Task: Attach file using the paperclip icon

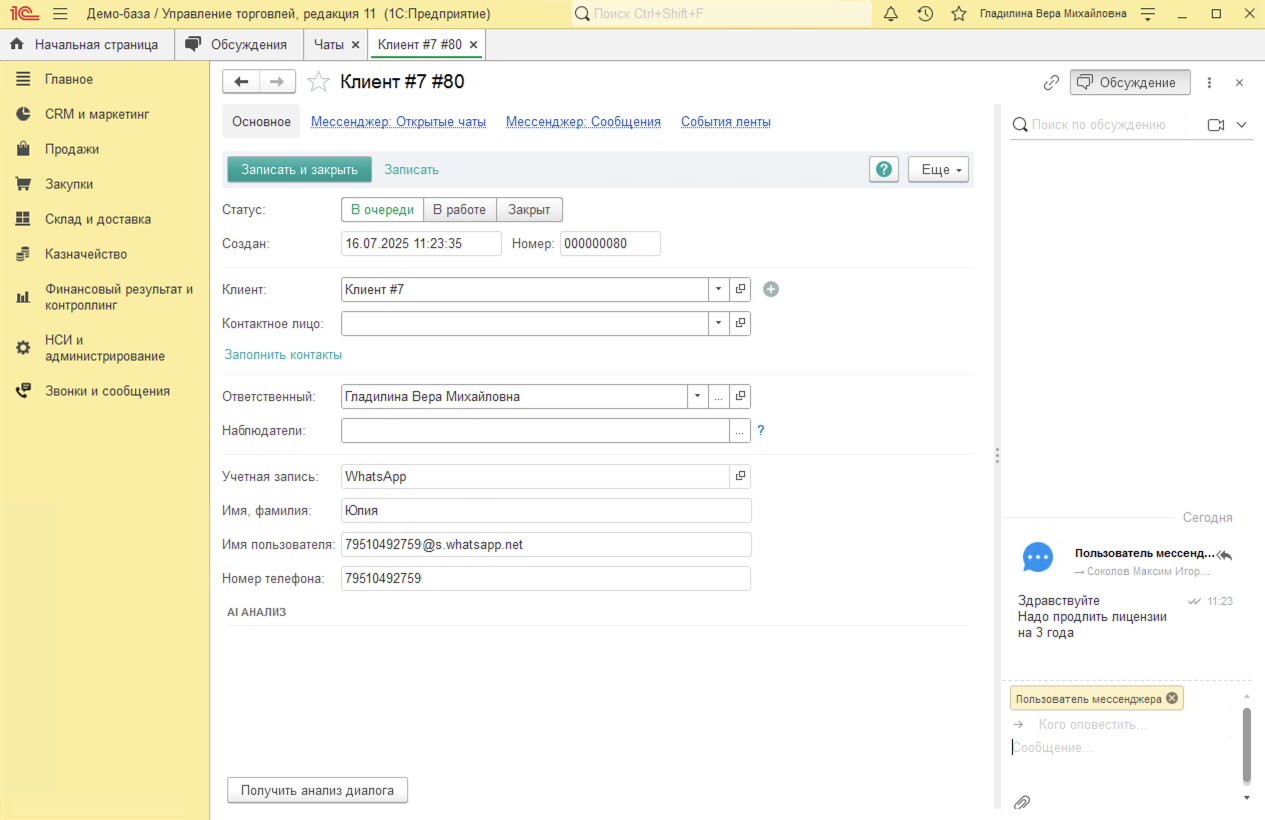Action: [1022, 802]
